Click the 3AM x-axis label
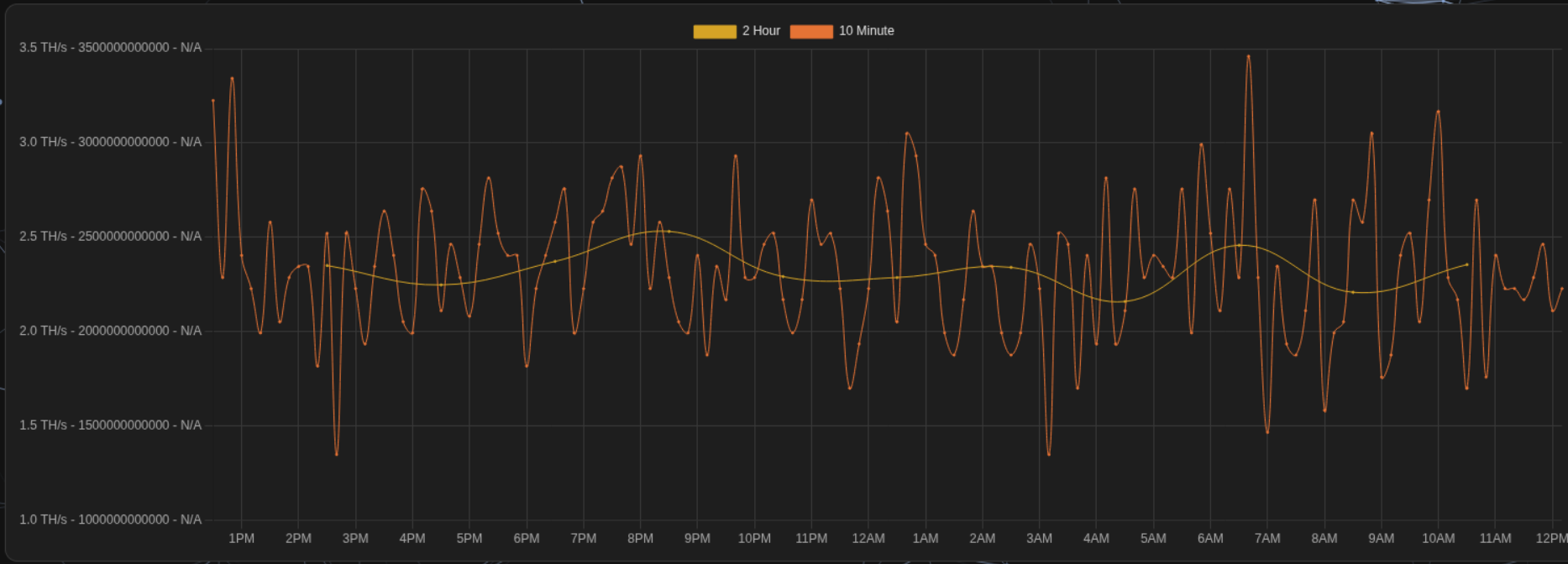 (1039, 539)
